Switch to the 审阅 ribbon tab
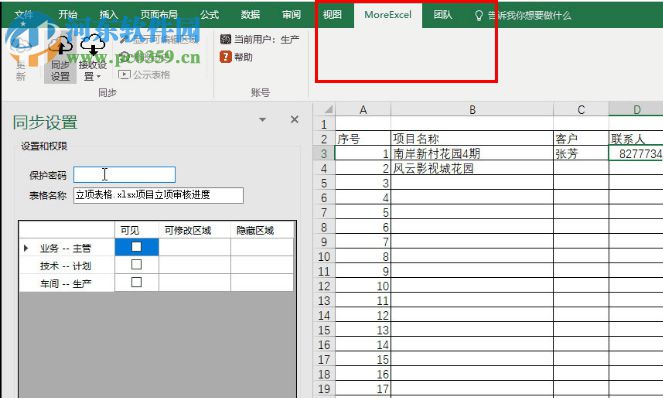The image size is (663, 398). tap(291, 15)
